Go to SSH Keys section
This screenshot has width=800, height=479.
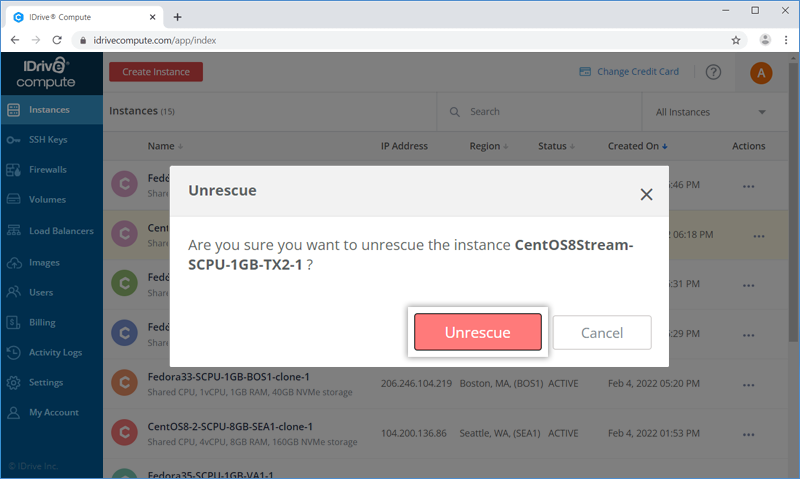coord(48,140)
